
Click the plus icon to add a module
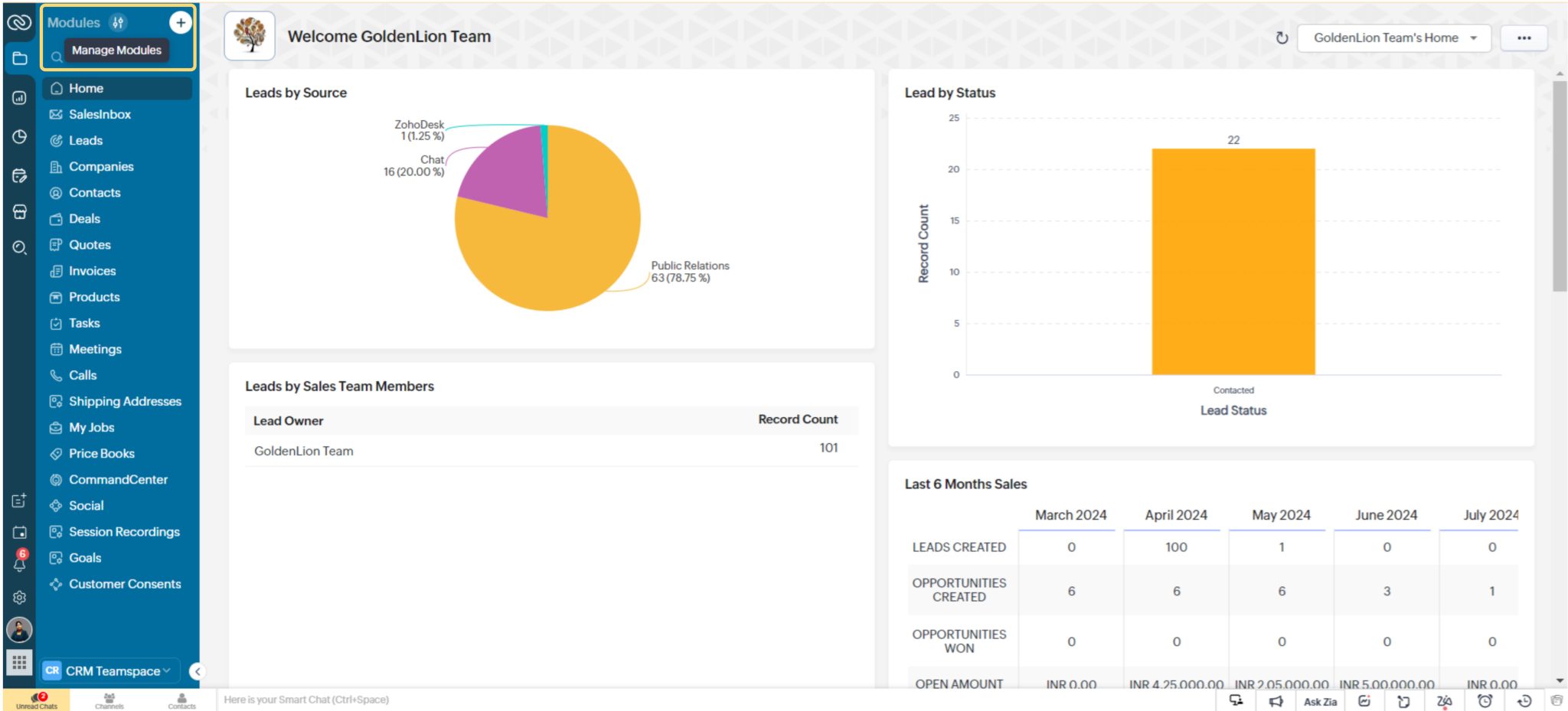[181, 22]
